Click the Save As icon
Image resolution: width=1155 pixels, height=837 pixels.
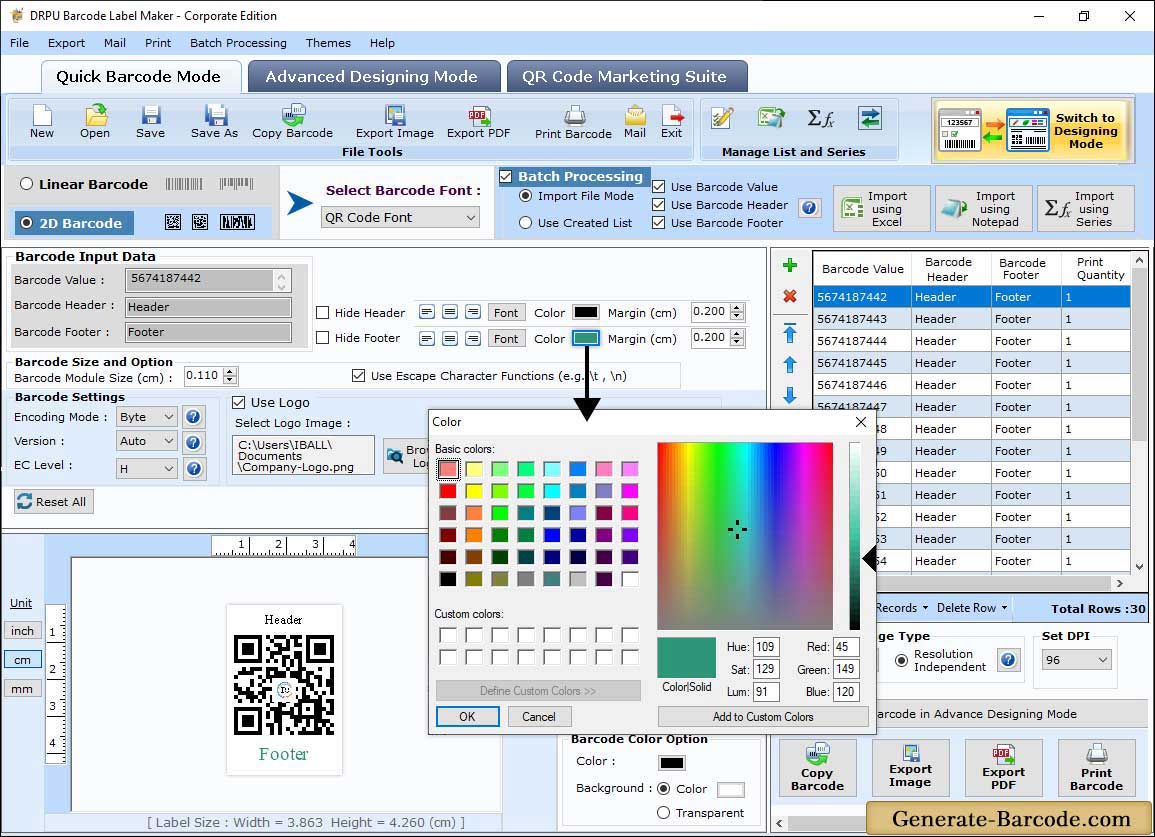coord(214,122)
